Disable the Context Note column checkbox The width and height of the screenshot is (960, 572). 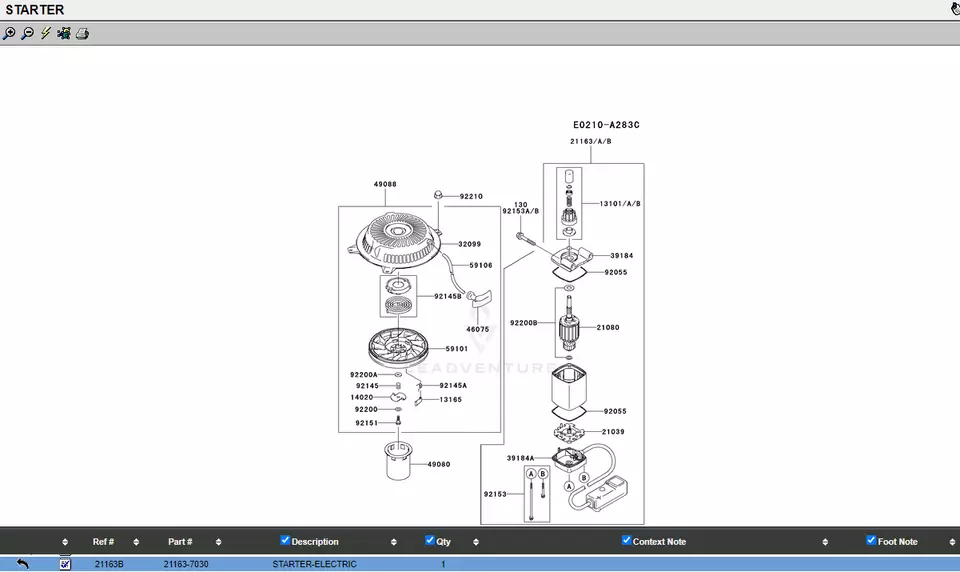click(626, 541)
